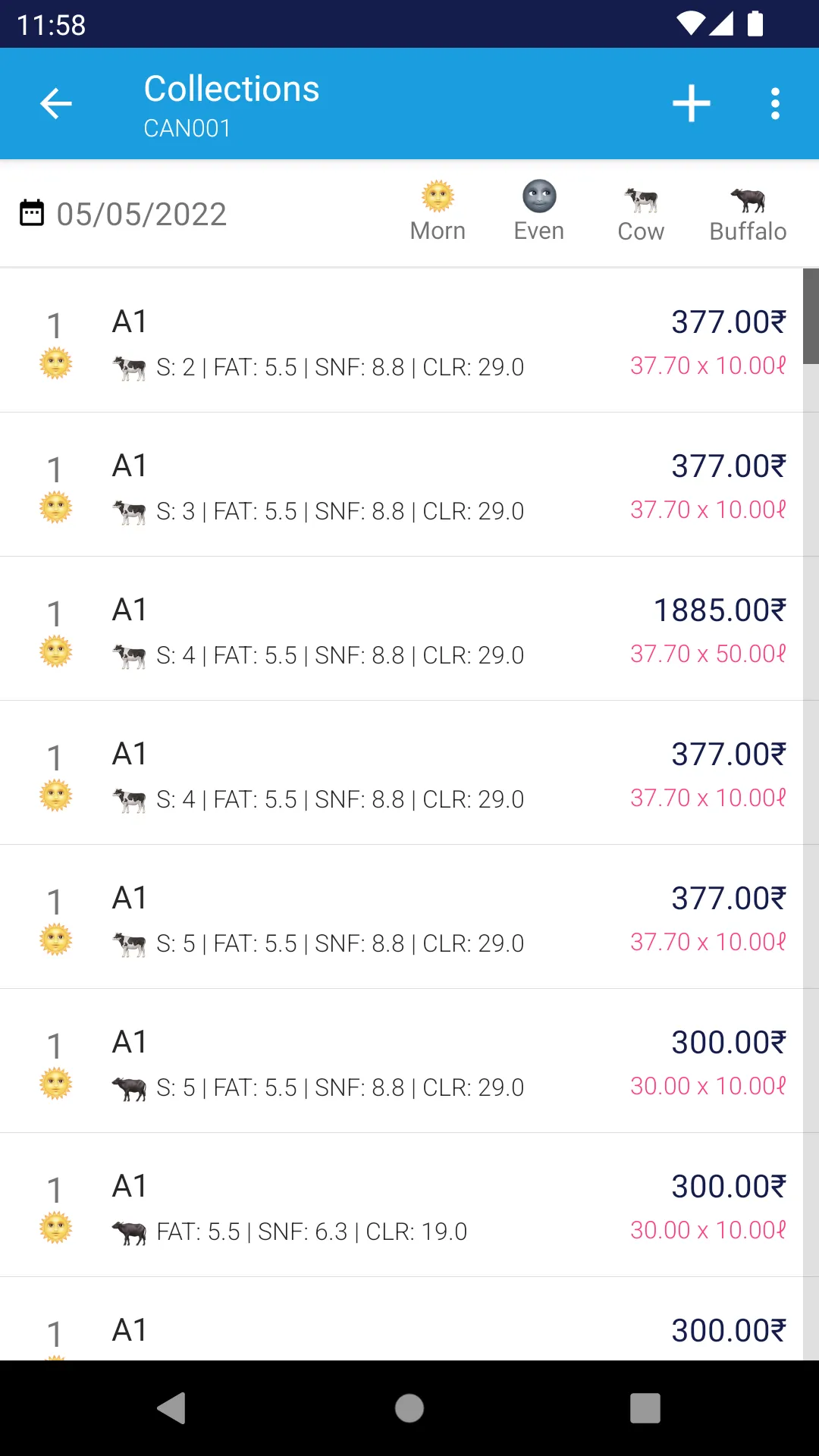Select the entry with SNF: 6.3

[402, 1205]
